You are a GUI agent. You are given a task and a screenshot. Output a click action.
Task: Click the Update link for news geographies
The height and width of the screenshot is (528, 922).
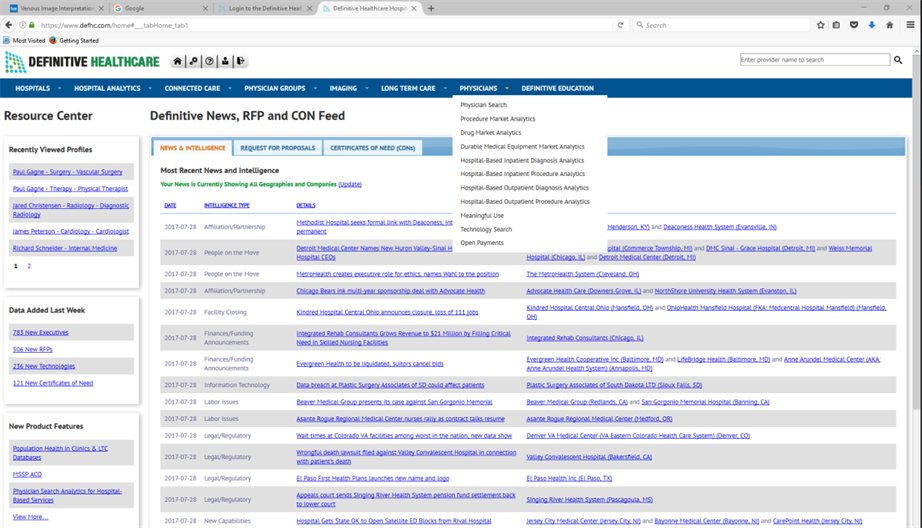350,185
